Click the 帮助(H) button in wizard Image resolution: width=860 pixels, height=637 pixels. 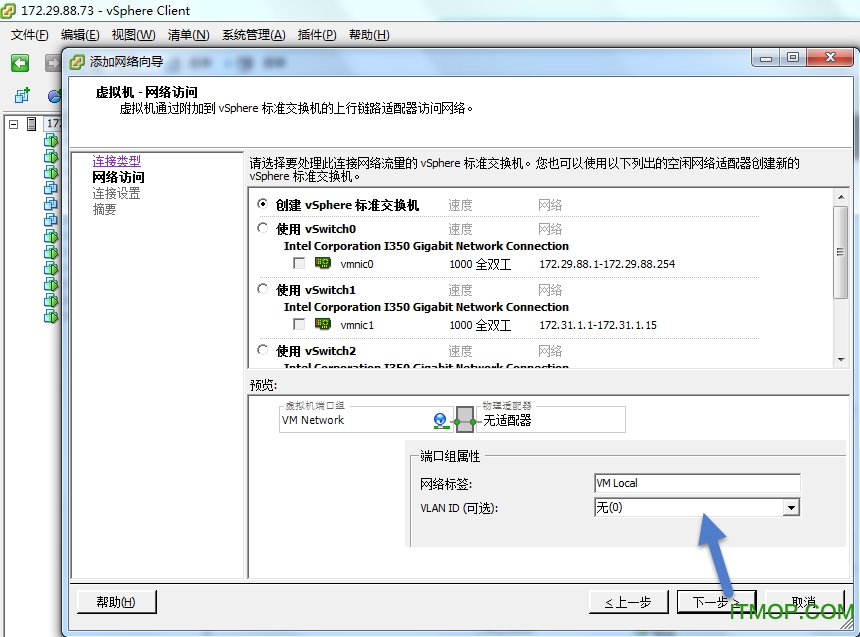coord(116,602)
